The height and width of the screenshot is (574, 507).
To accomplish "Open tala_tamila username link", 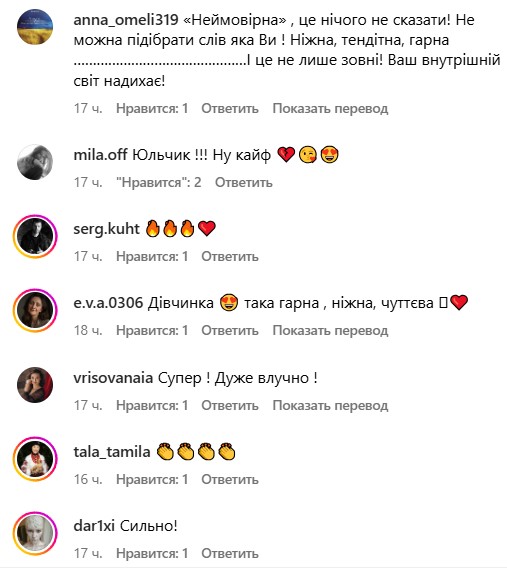I will click(112, 452).
